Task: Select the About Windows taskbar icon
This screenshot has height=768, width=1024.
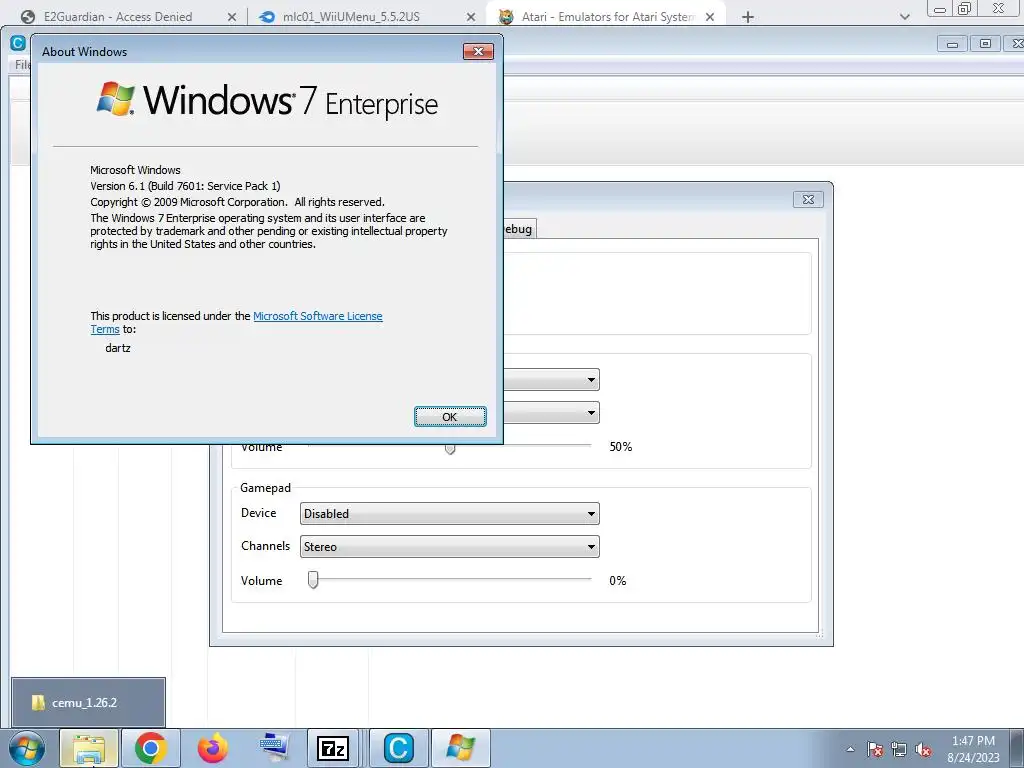Action: [460, 748]
